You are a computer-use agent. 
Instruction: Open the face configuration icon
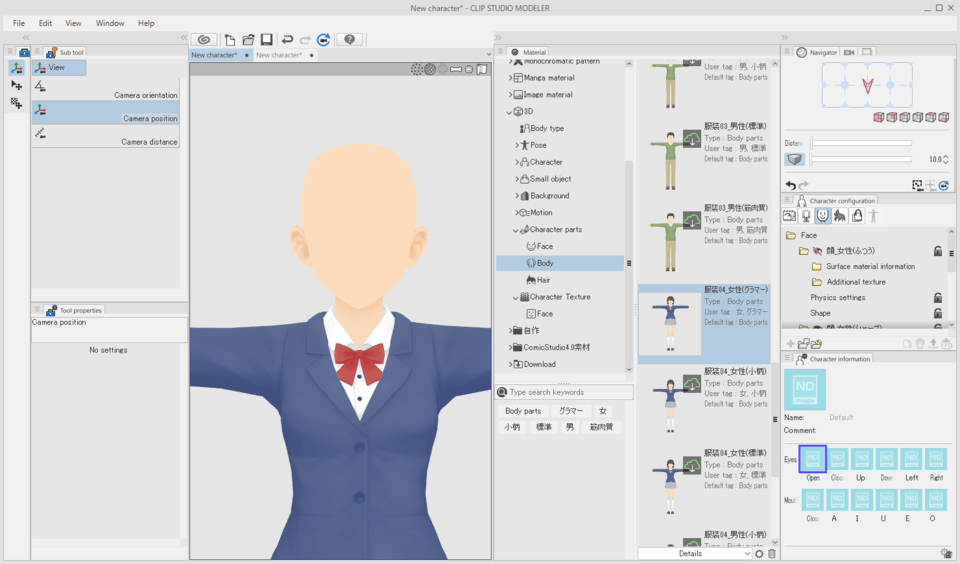click(x=822, y=216)
